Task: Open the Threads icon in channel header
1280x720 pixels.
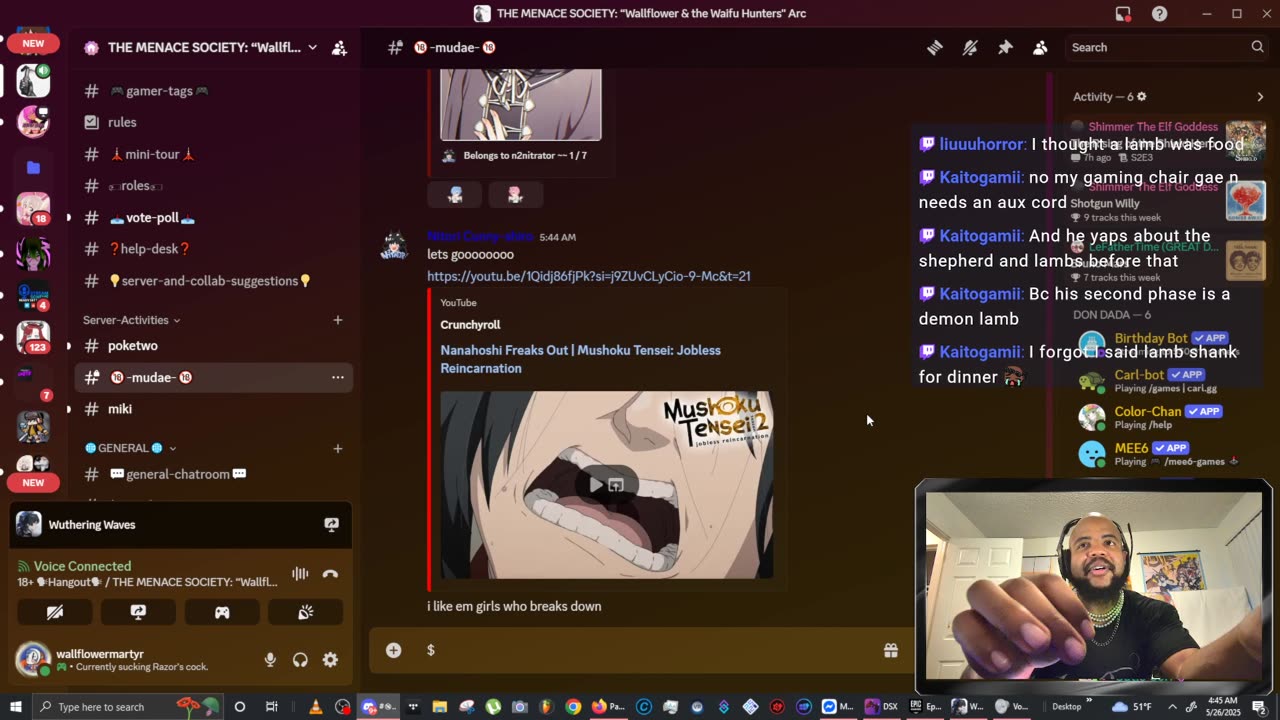Action: point(935,47)
